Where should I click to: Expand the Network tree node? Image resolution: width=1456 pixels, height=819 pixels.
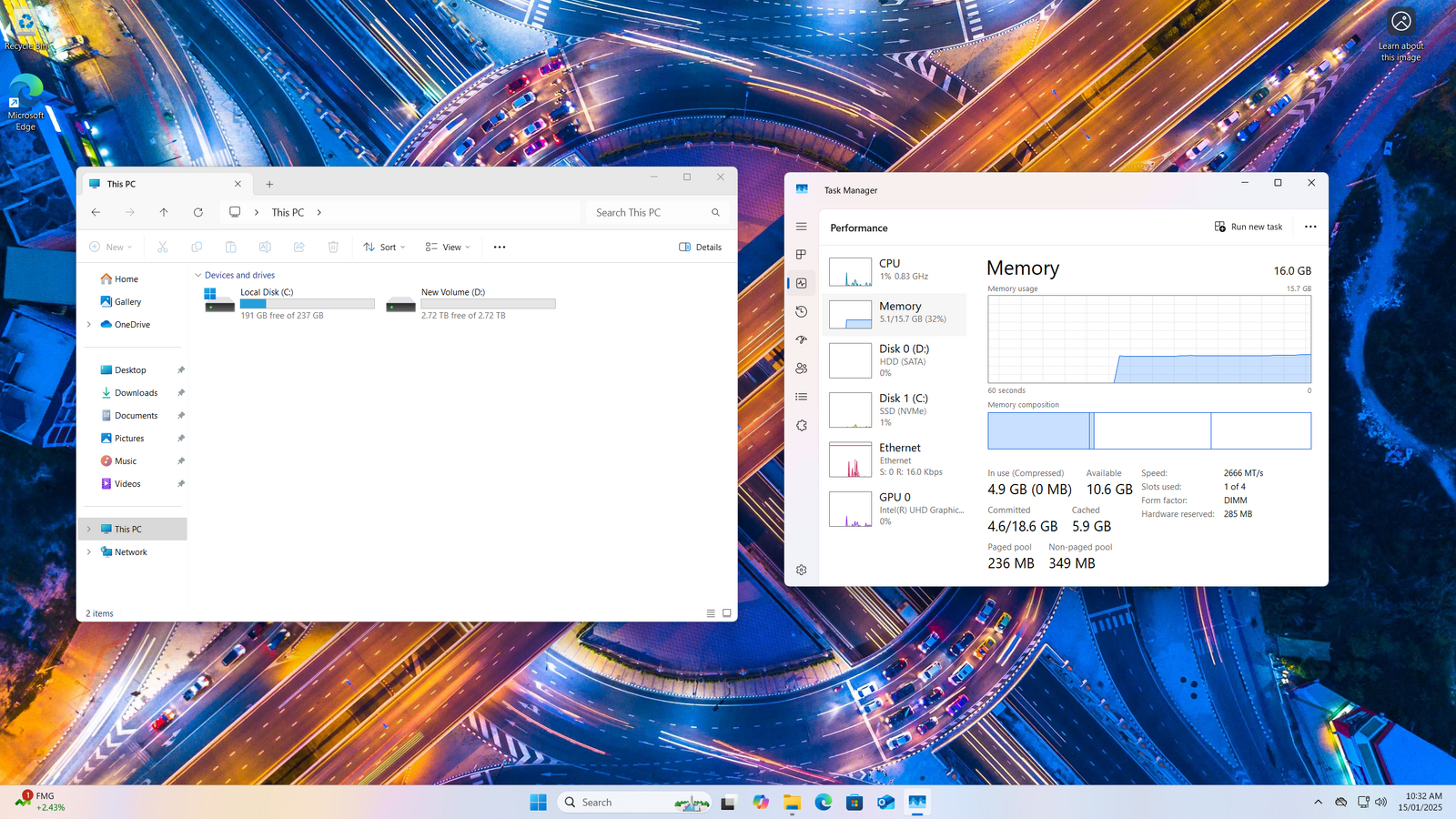(88, 552)
